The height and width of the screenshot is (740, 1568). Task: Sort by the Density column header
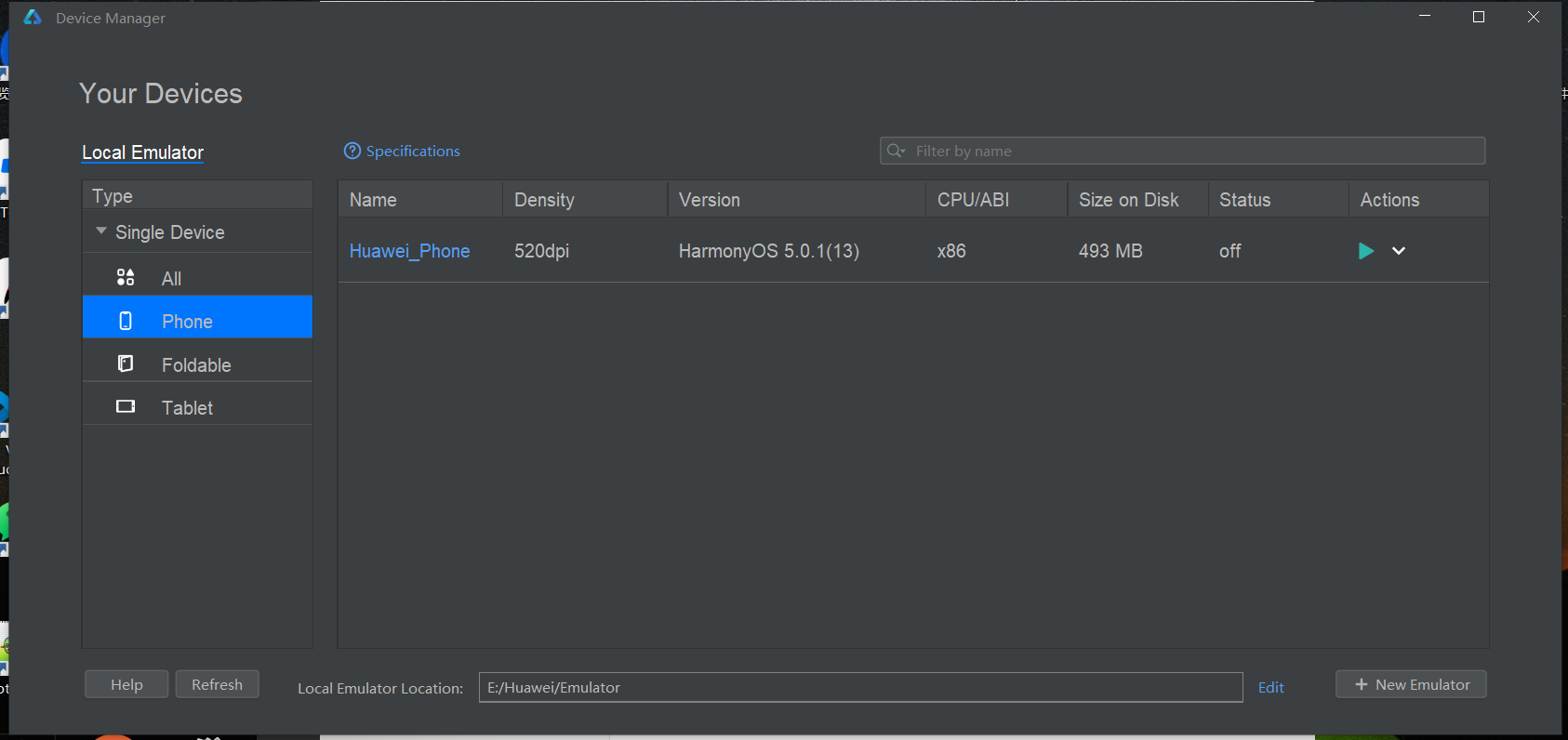(x=585, y=200)
